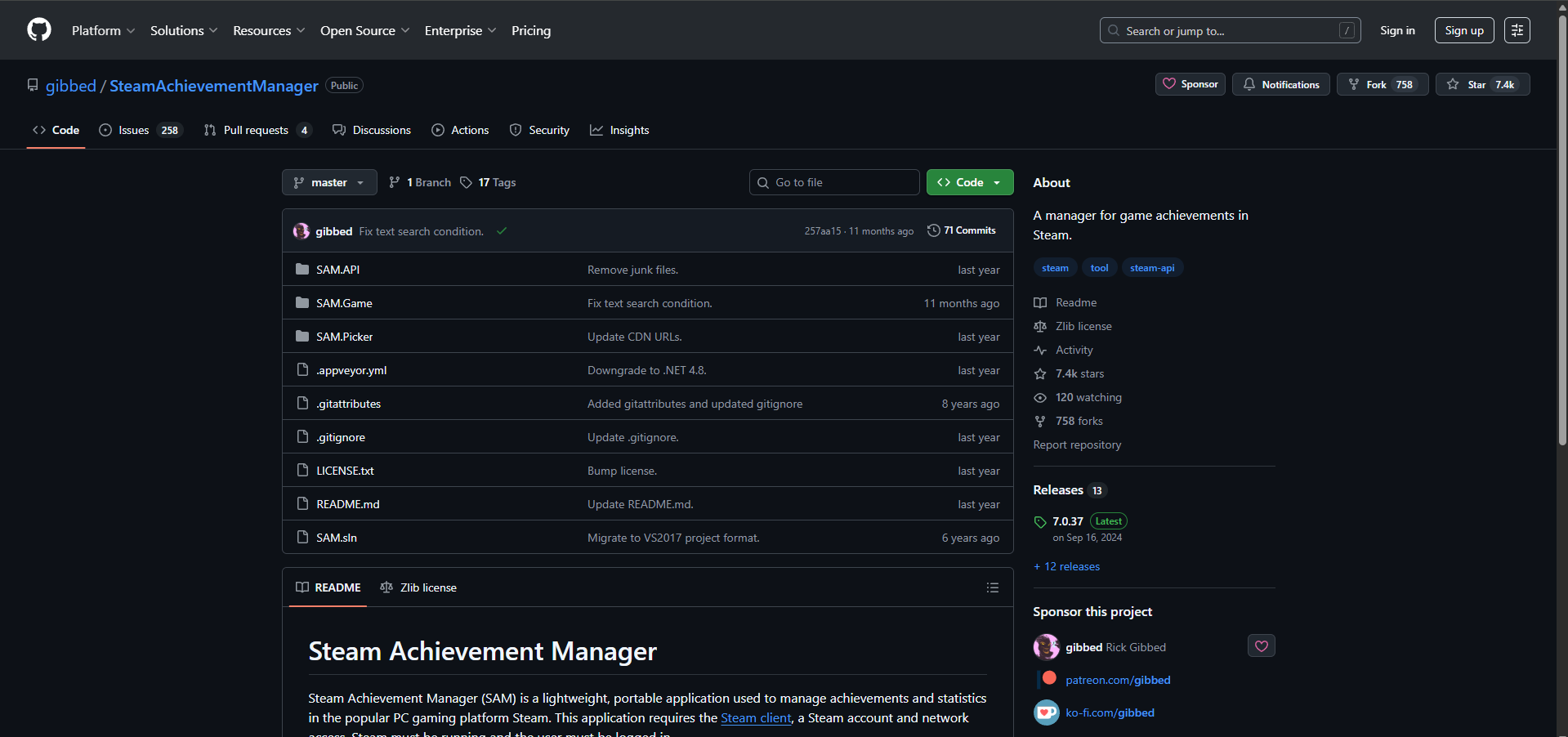Focus the Search or jump to field
The height and width of the screenshot is (737, 1568).
1230,30
